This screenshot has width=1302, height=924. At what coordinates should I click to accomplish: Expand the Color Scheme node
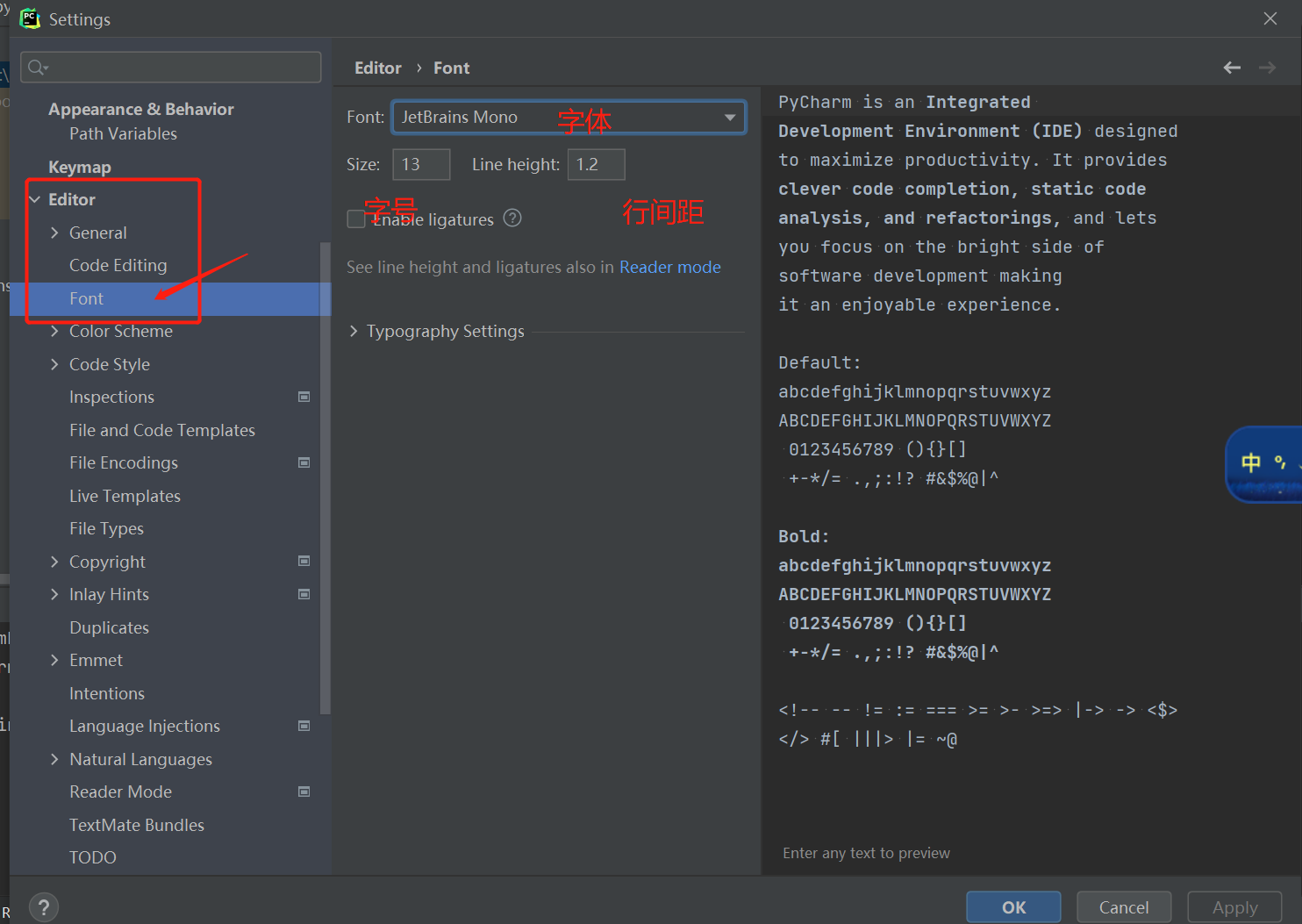(x=54, y=331)
